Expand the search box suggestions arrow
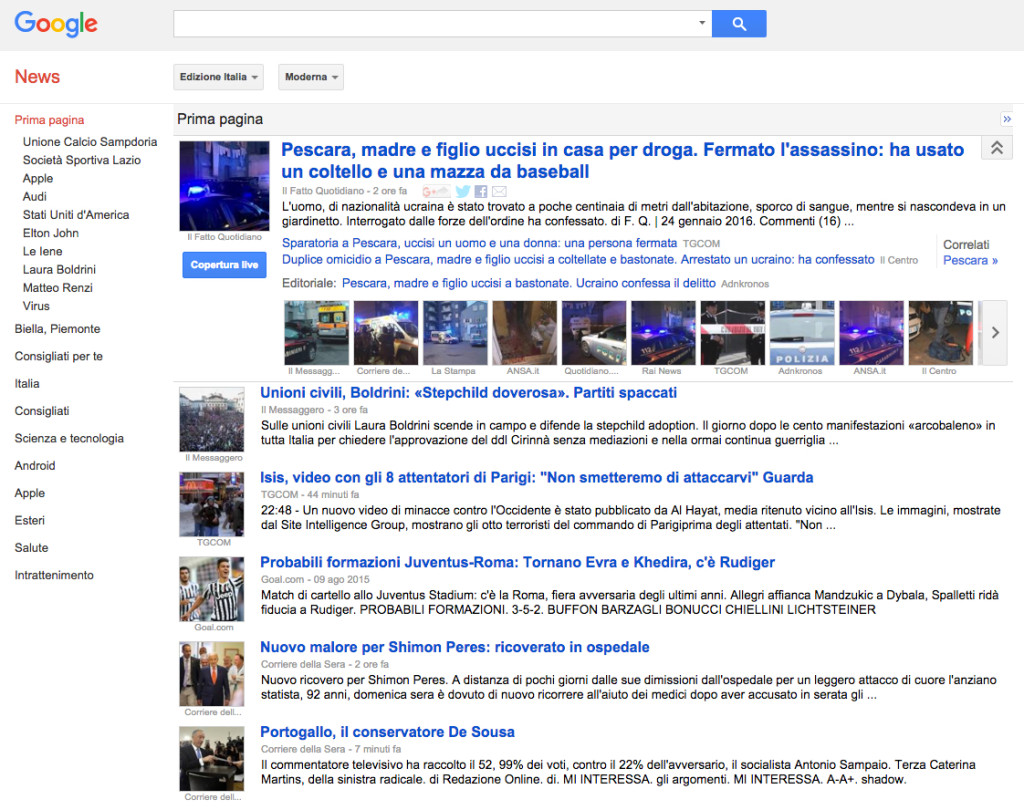Image resolution: width=1024 pixels, height=810 pixels. click(701, 23)
